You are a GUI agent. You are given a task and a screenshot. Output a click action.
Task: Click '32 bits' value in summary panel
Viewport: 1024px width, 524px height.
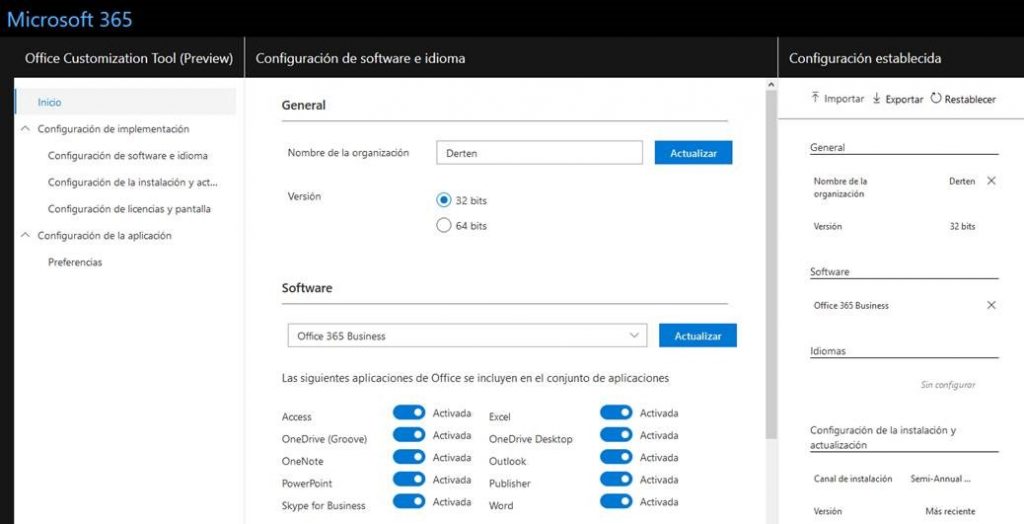click(x=962, y=226)
